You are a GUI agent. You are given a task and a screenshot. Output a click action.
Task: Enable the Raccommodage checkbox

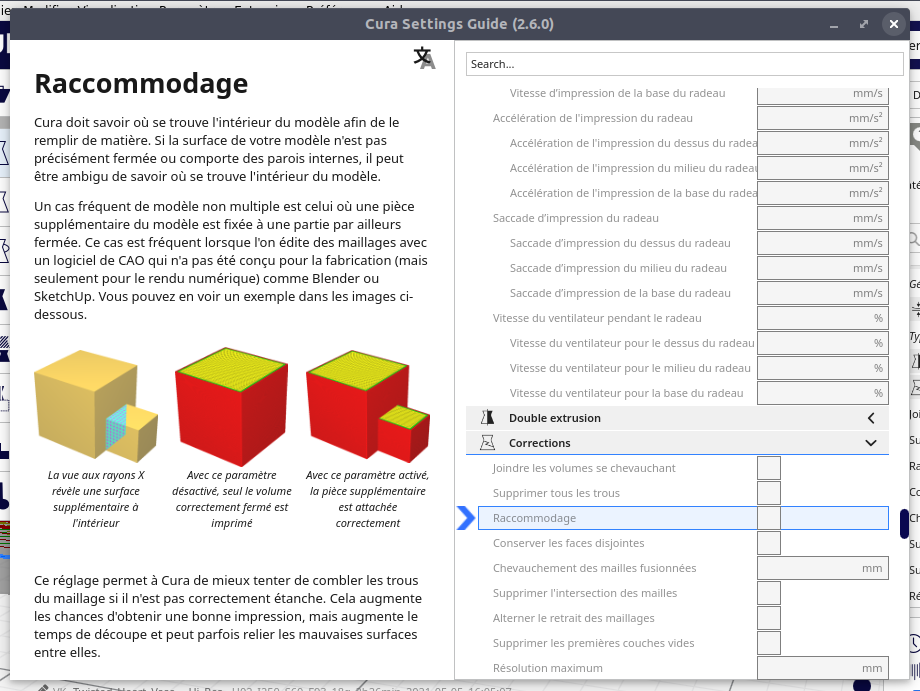tap(769, 518)
